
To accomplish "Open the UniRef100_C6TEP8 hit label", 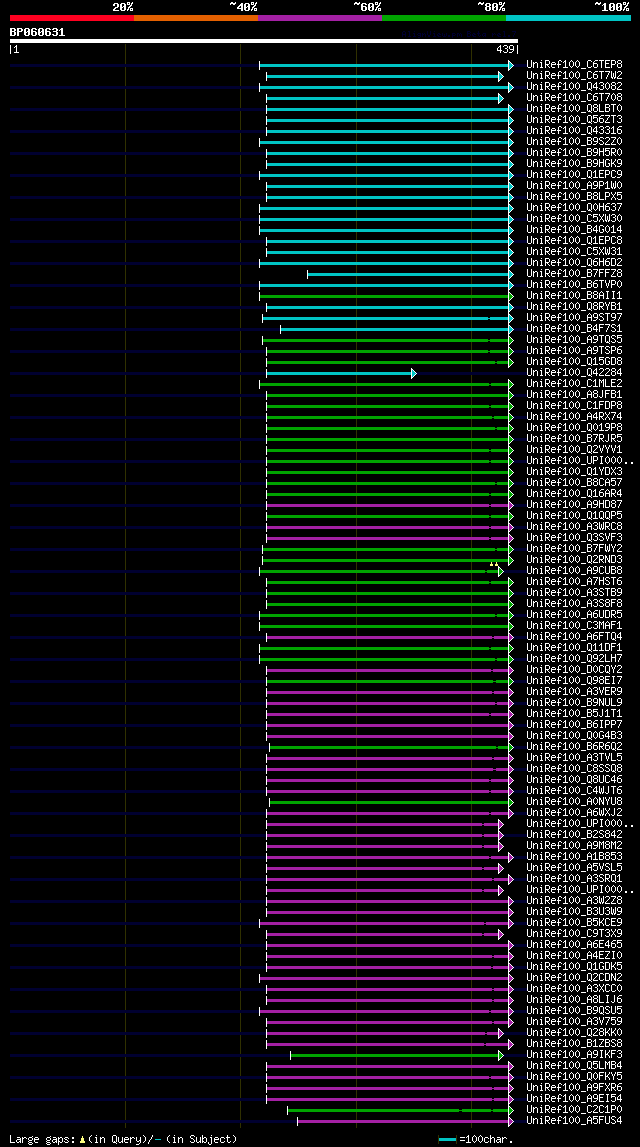I will tap(574, 64).
